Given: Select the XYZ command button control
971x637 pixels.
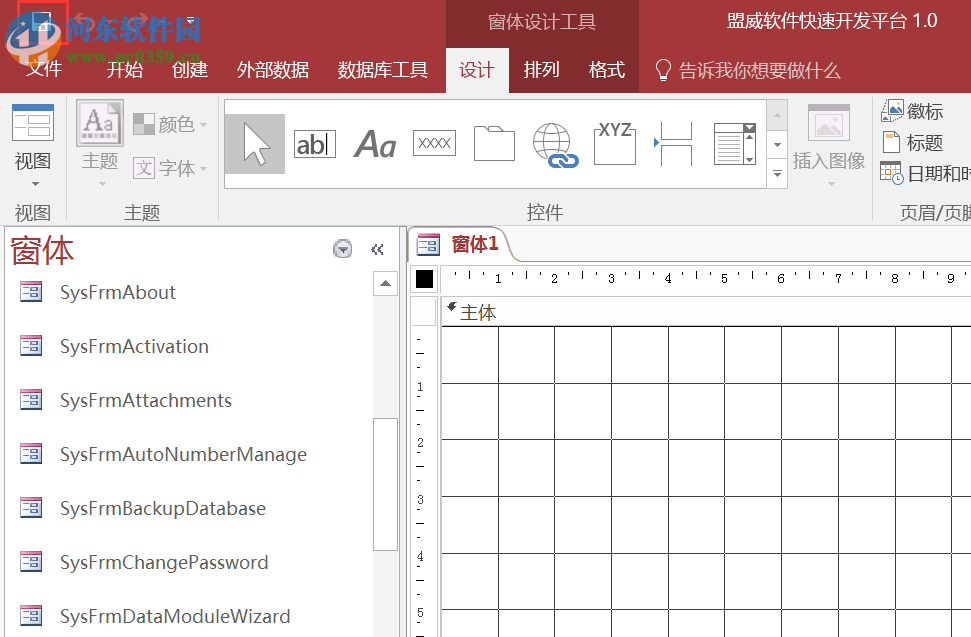Looking at the screenshot, I should (614, 143).
